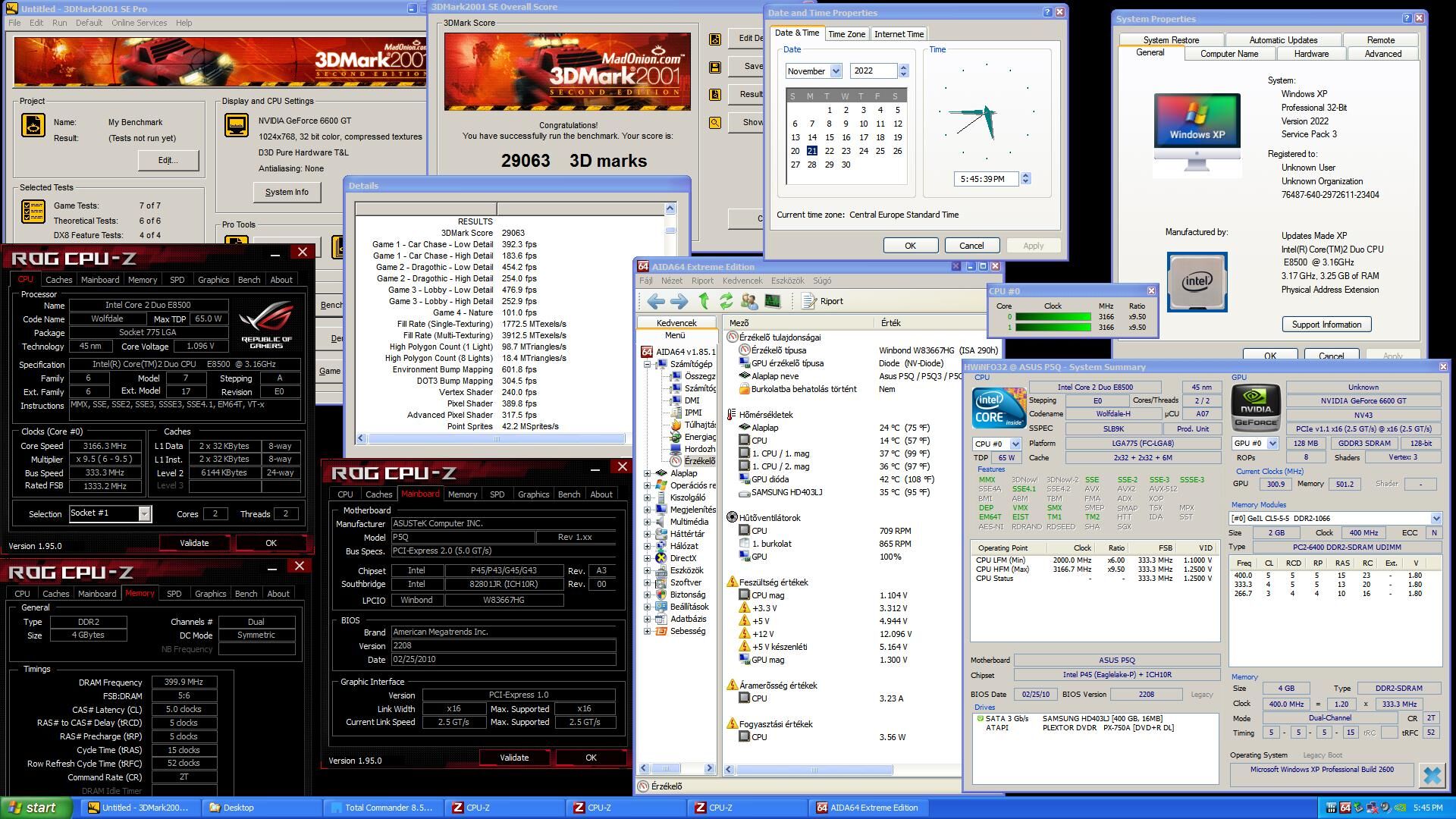The height and width of the screenshot is (819, 1456).
Task: Select the Túlhajtás flame item in AIDA64
Action: 692,425
